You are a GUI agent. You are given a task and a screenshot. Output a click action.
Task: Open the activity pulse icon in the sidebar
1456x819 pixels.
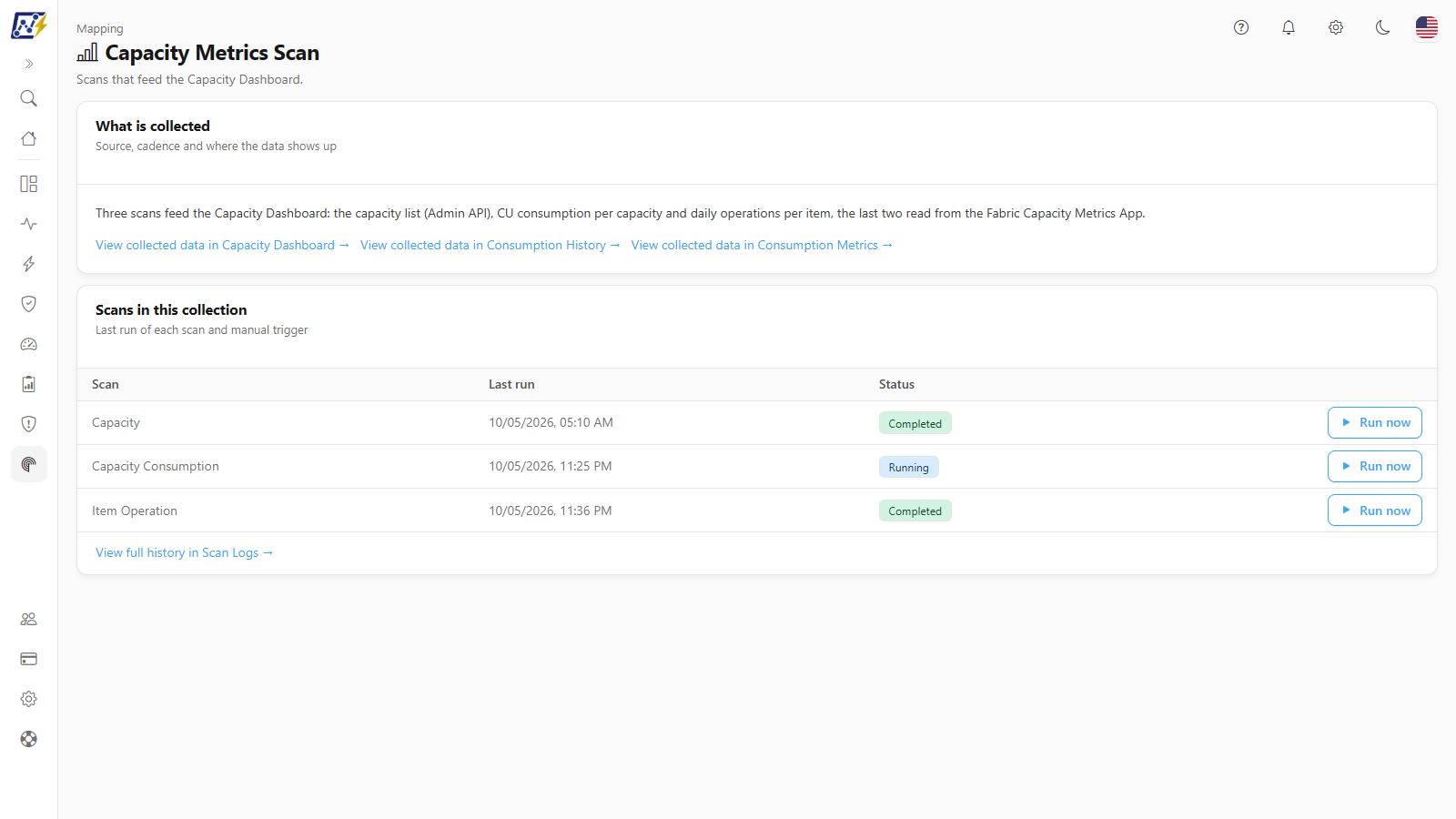coord(29,224)
